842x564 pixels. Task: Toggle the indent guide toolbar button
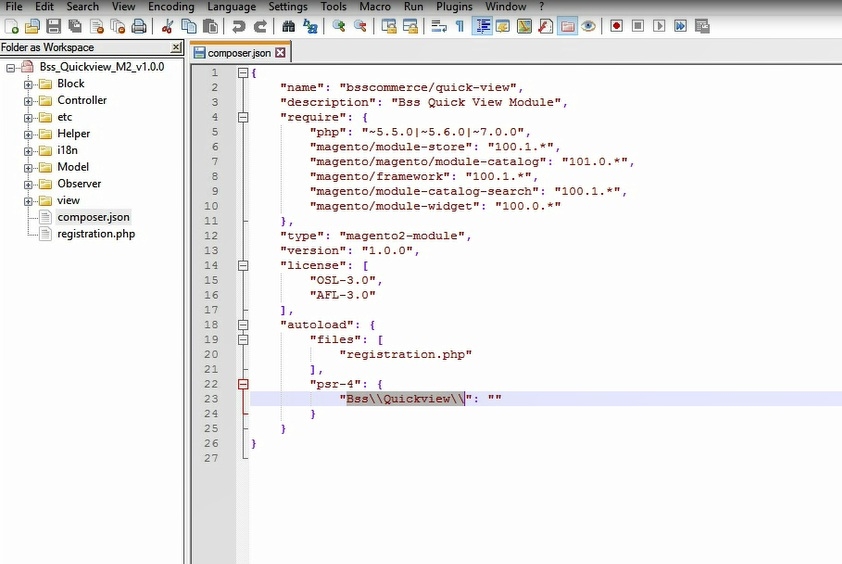tap(482, 26)
